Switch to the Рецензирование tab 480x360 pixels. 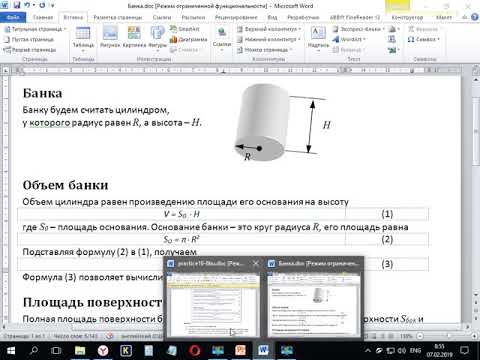tap(236, 17)
